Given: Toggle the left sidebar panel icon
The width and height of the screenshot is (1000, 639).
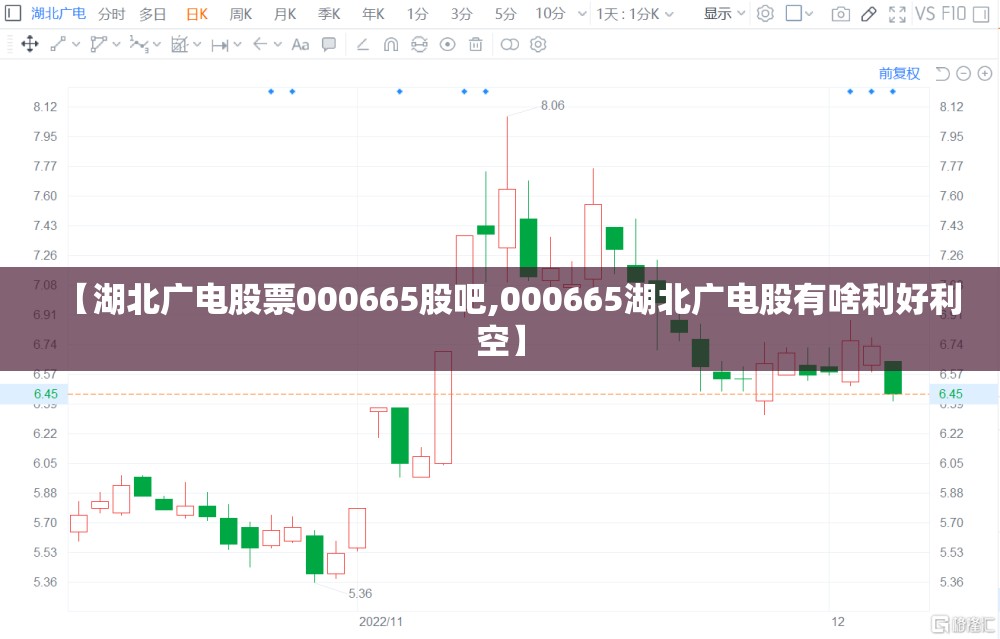Looking at the screenshot, I should point(13,13).
